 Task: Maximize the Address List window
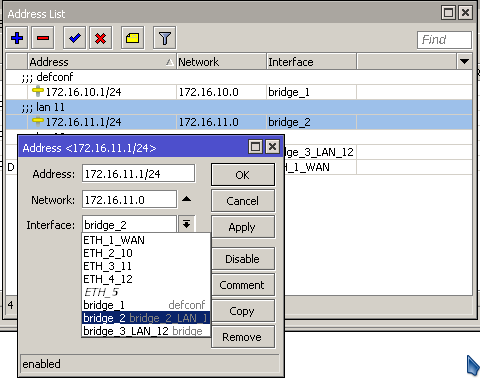point(448,13)
